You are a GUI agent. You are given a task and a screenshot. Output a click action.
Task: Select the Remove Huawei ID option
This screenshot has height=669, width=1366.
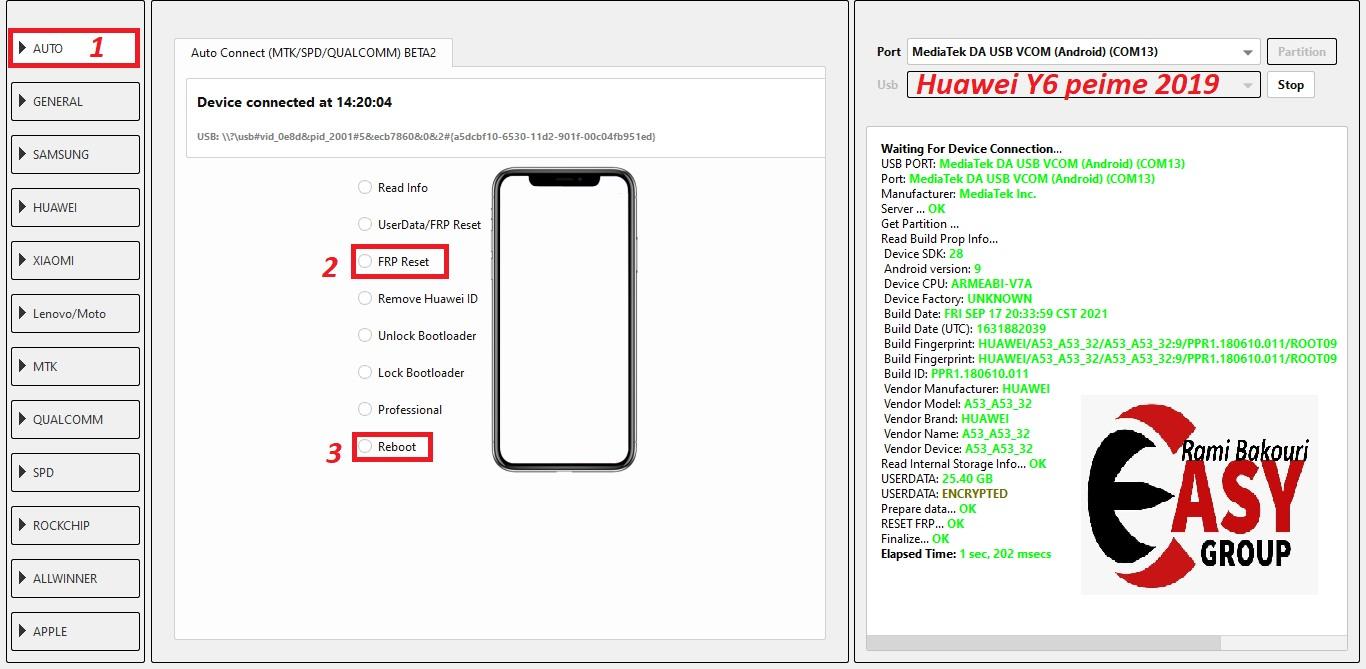coord(418,298)
